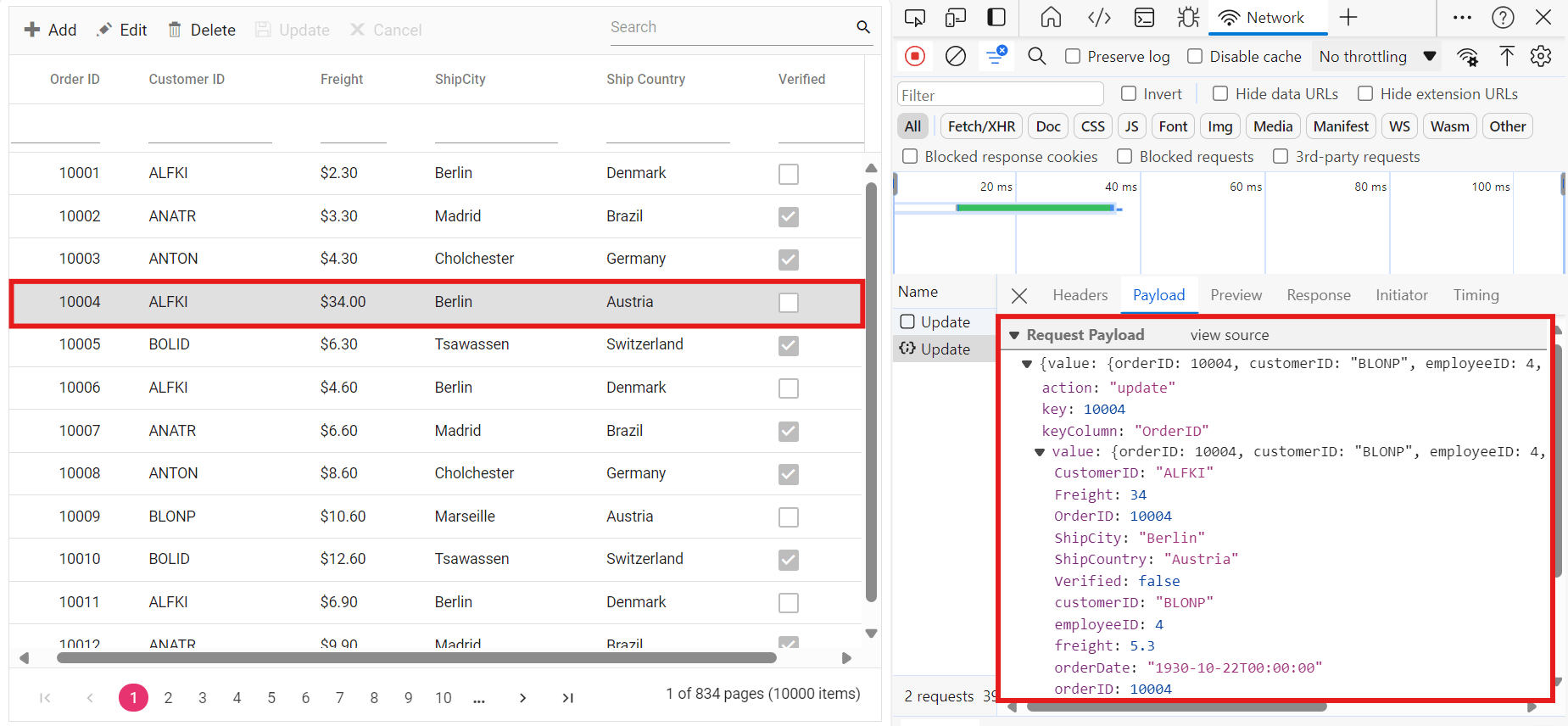
Task: Collapse the Request Payload section
Action: [1014, 335]
